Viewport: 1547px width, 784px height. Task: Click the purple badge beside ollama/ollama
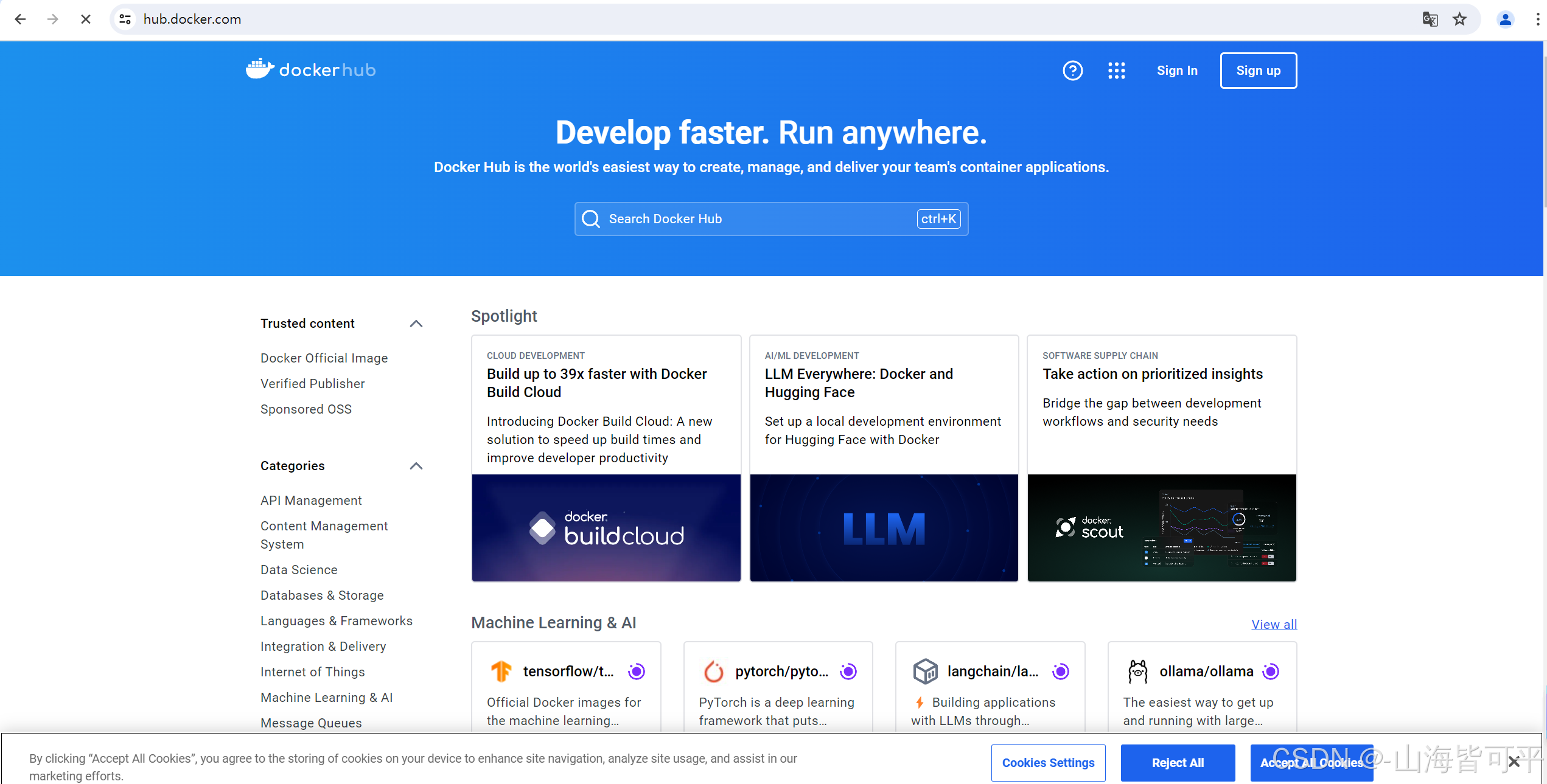coord(1271,671)
